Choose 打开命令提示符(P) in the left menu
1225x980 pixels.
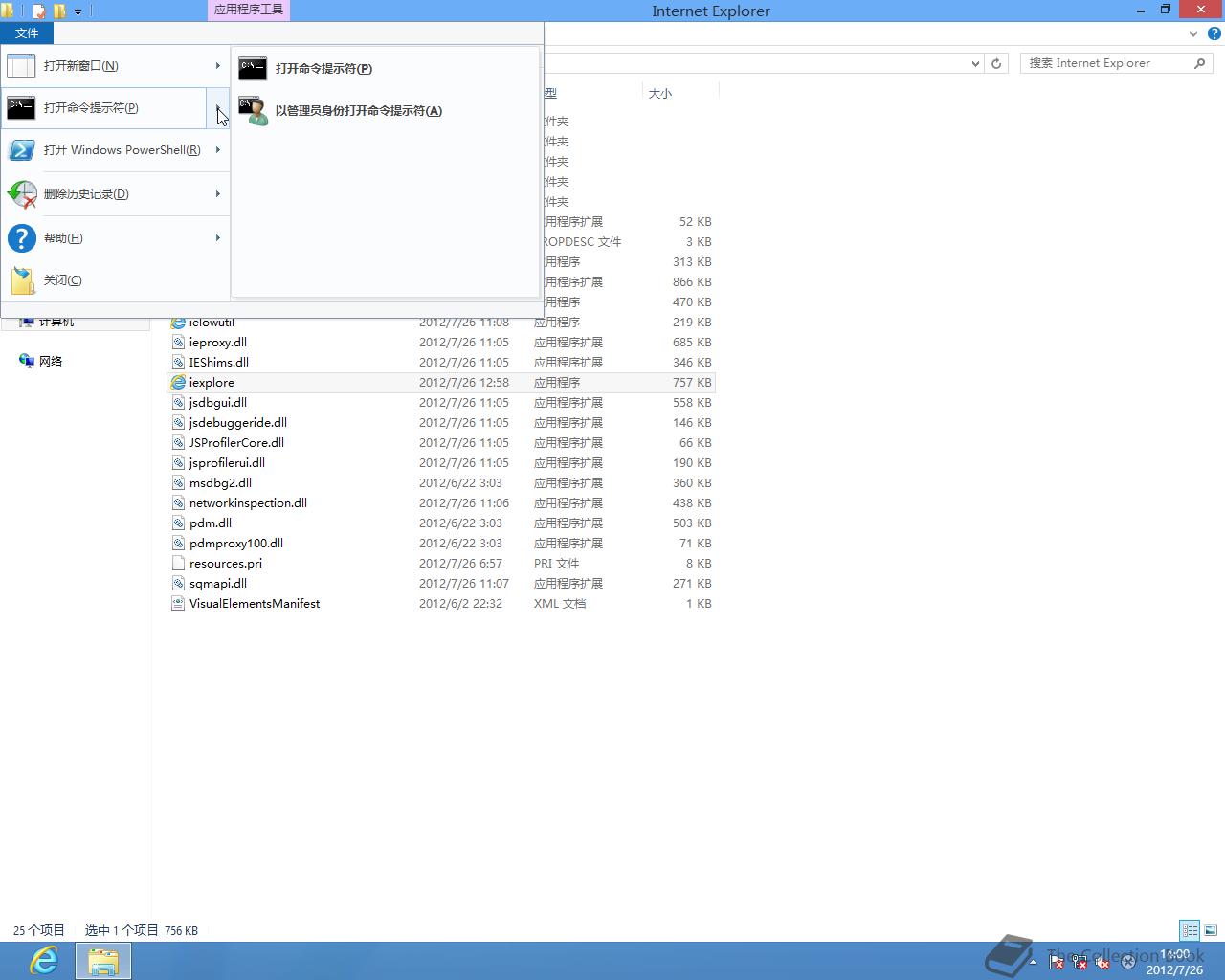click(x=103, y=108)
